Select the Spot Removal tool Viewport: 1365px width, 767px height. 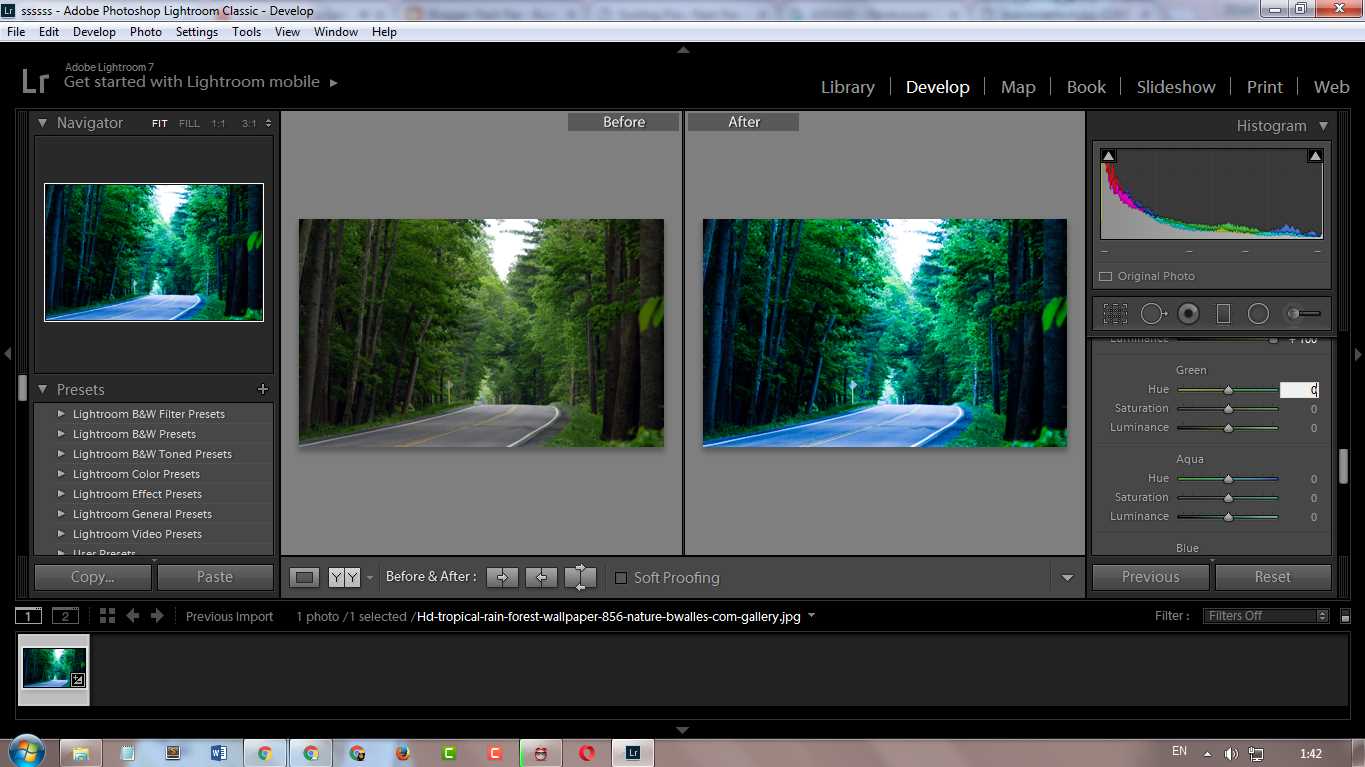tap(1153, 314)
